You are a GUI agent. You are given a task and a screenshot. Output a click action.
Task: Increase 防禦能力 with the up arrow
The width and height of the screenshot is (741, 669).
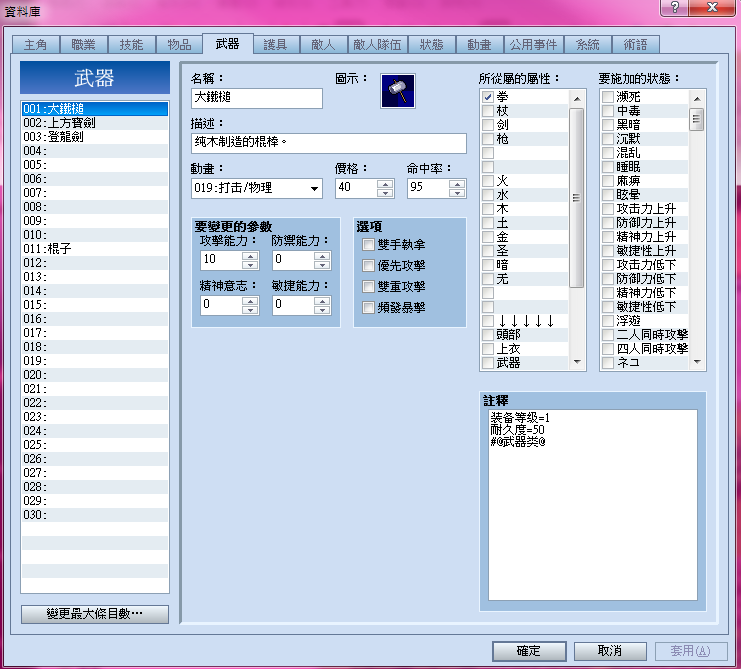322,256
